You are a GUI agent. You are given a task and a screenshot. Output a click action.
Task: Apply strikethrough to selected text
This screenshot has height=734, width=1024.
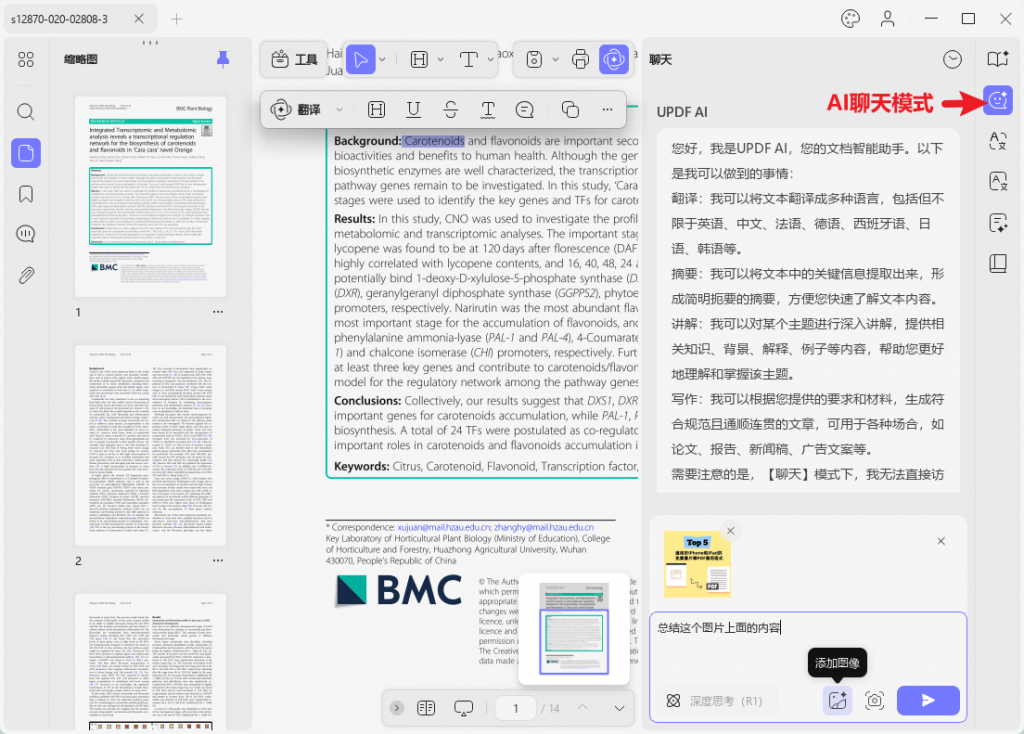(451, 110)
